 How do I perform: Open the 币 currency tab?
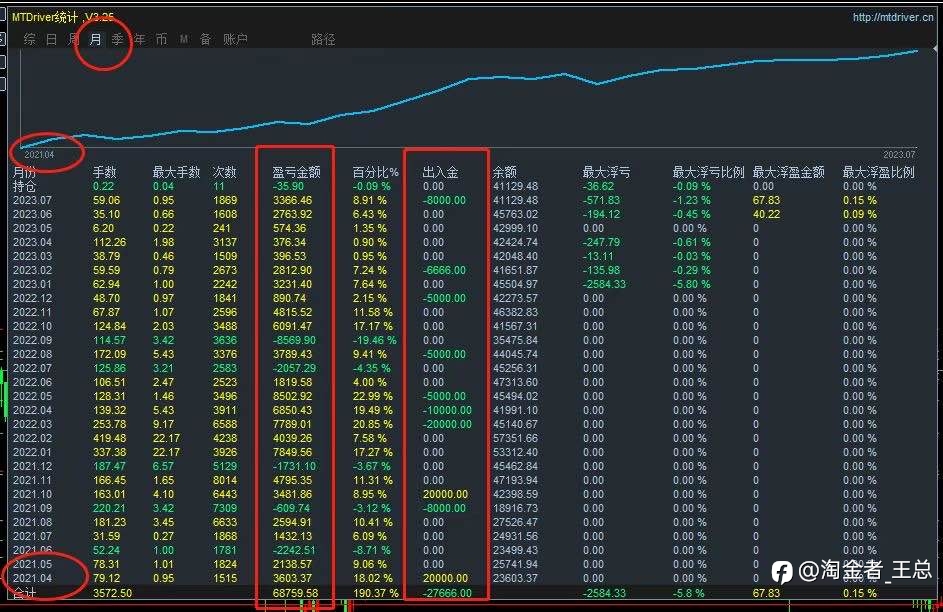[x=161, y=40]
